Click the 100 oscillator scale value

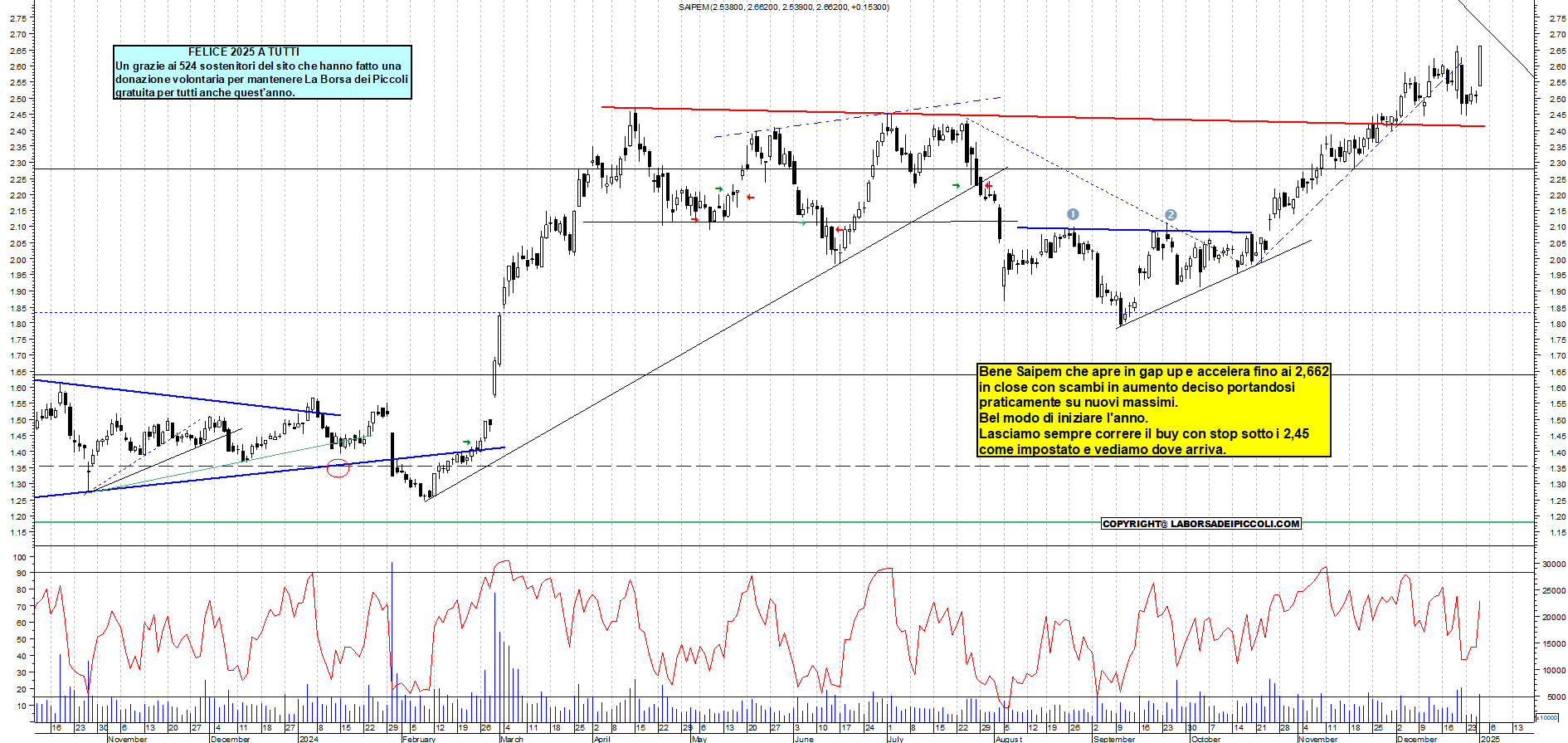[x=20, y=557]
